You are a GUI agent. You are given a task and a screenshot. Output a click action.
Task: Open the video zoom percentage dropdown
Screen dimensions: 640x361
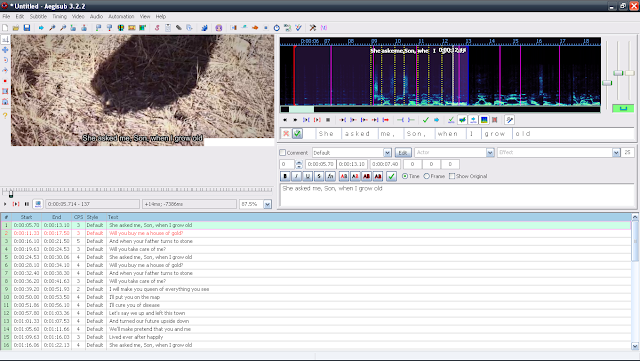267,204
